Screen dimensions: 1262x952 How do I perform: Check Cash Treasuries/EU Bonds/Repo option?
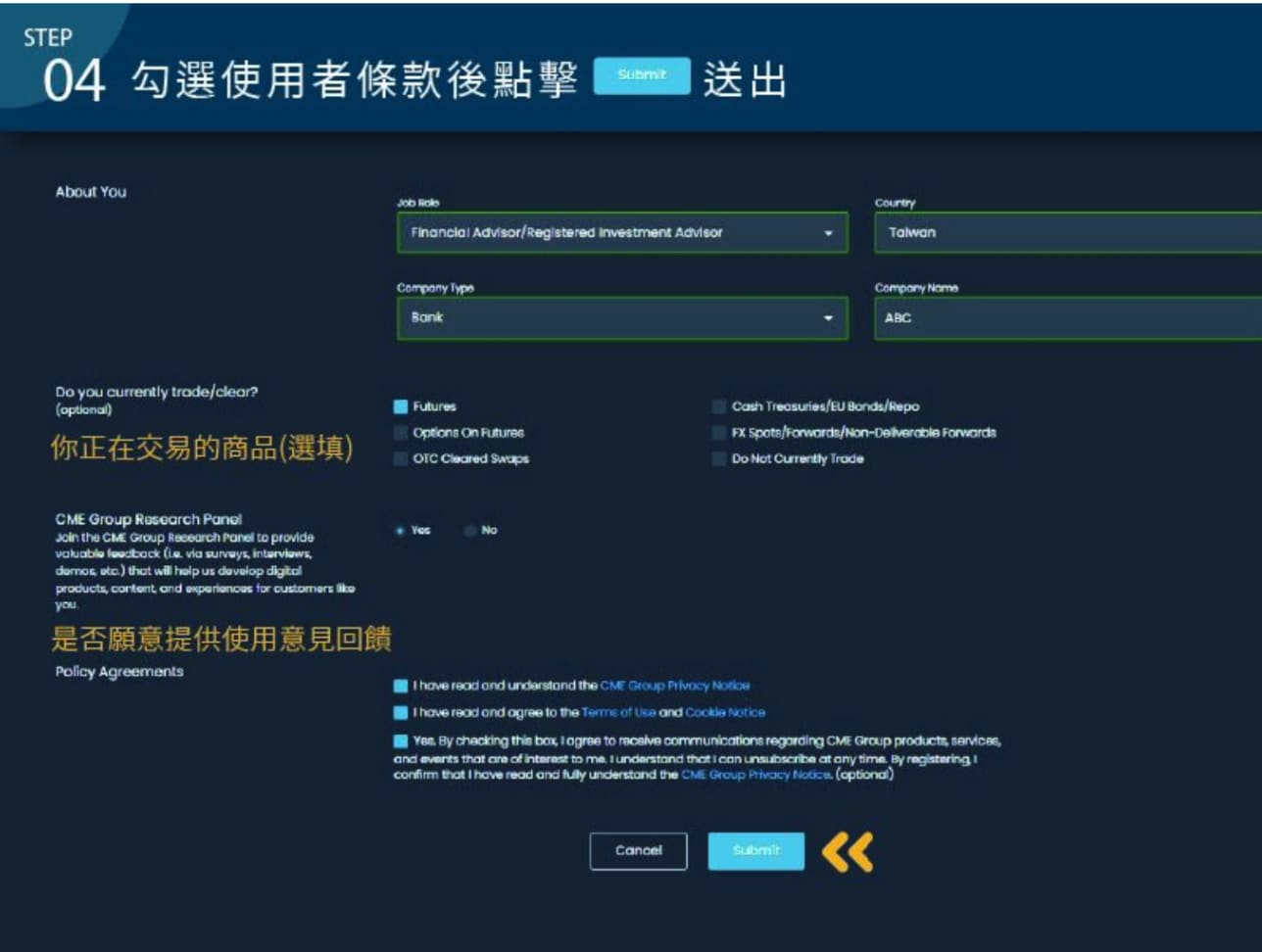719,406
